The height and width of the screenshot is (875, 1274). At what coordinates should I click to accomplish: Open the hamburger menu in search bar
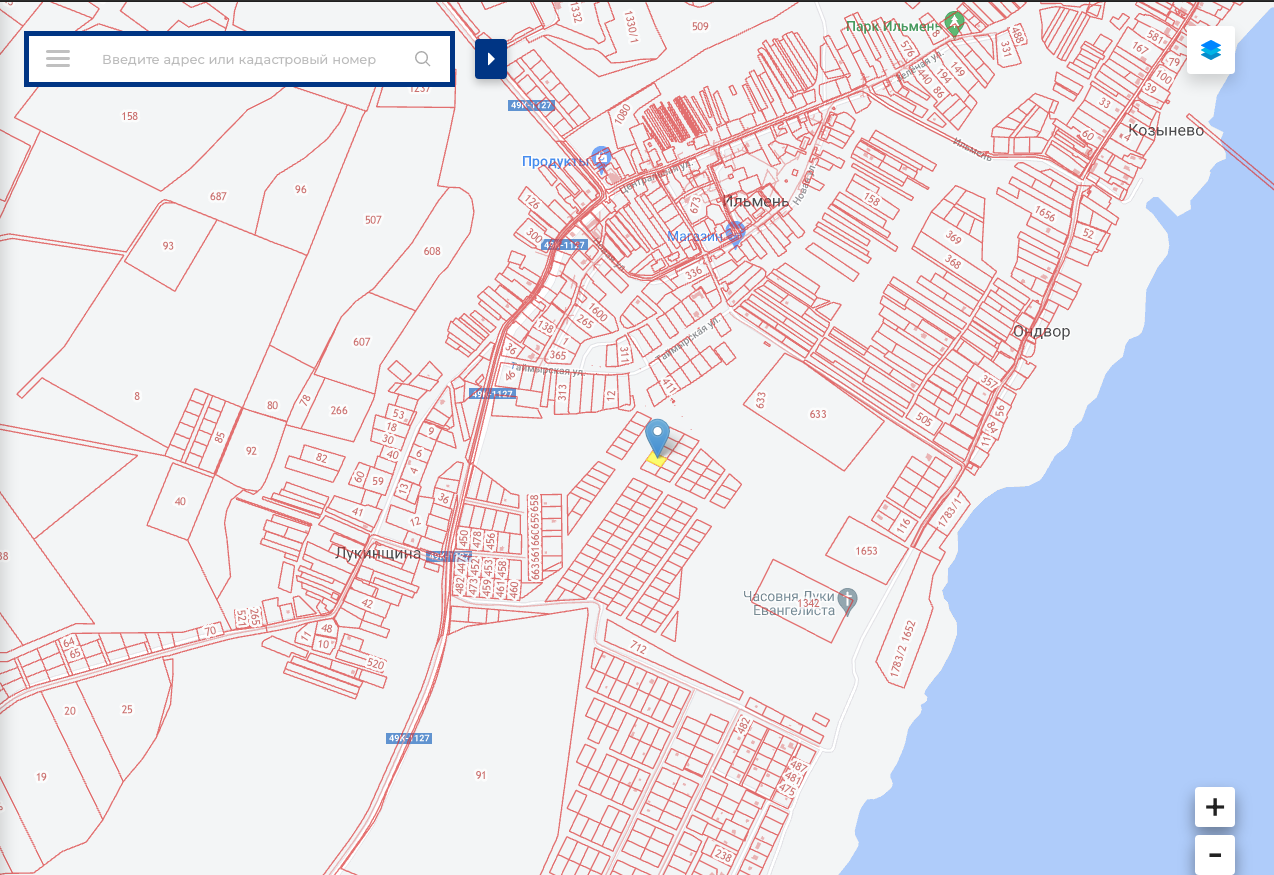click(x=58, y=59)
